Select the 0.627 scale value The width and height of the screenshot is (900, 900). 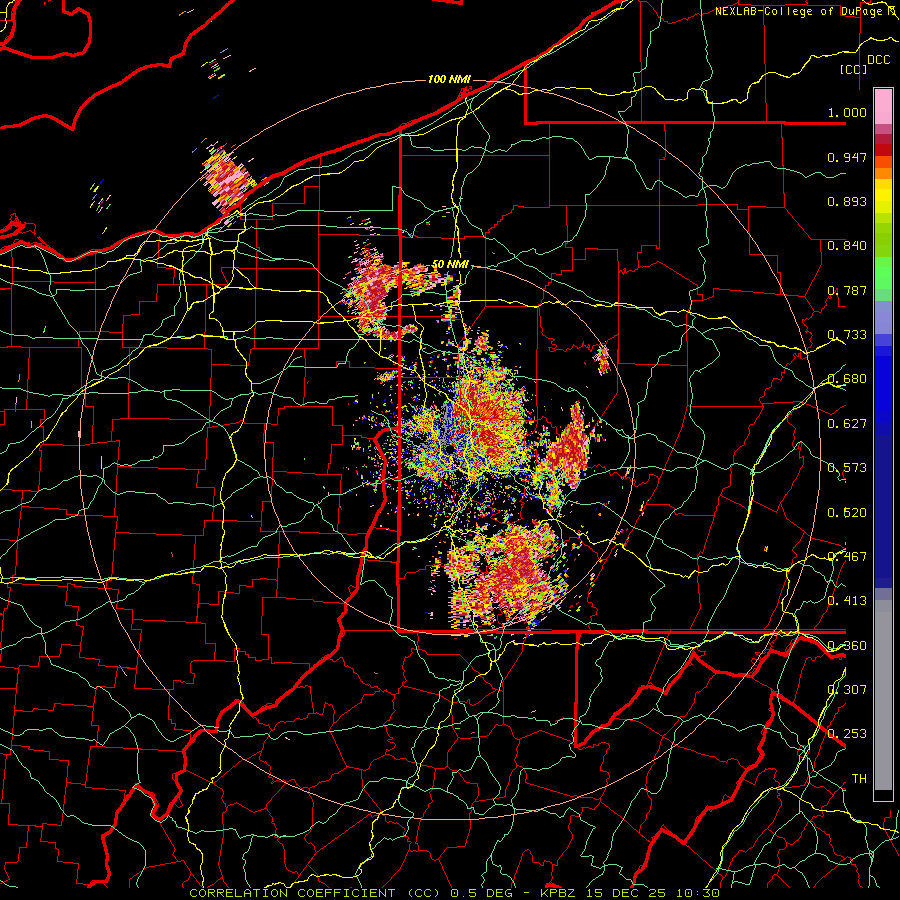[x=847, y=424]
